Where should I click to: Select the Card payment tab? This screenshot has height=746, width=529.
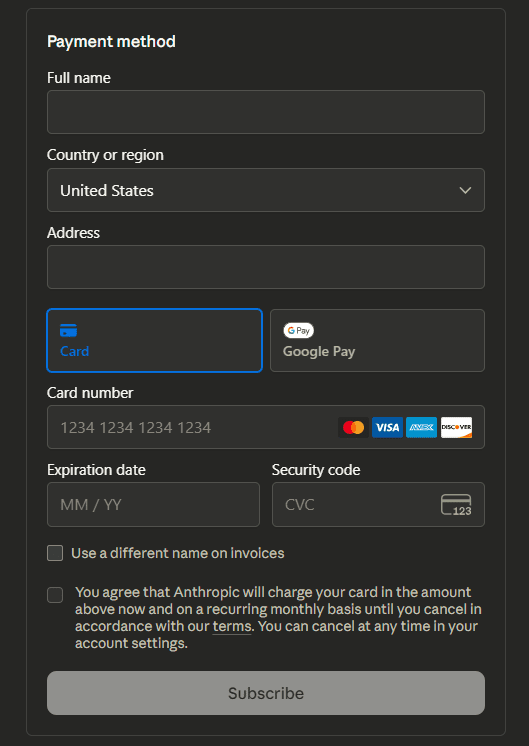tap(155, 340)
